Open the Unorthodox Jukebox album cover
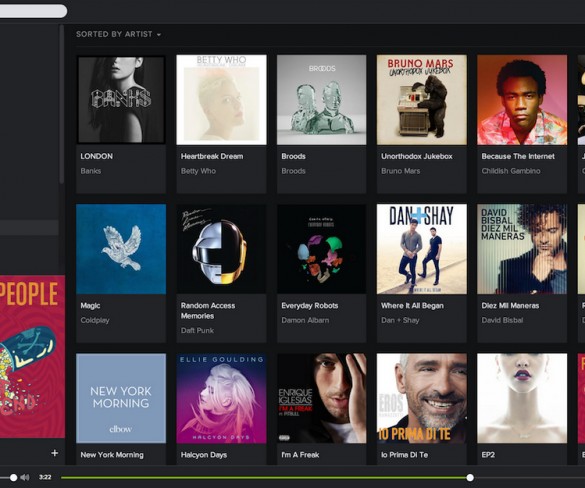Image resolution: width=585 pixels, height=488 pixels. pos(422,100)
